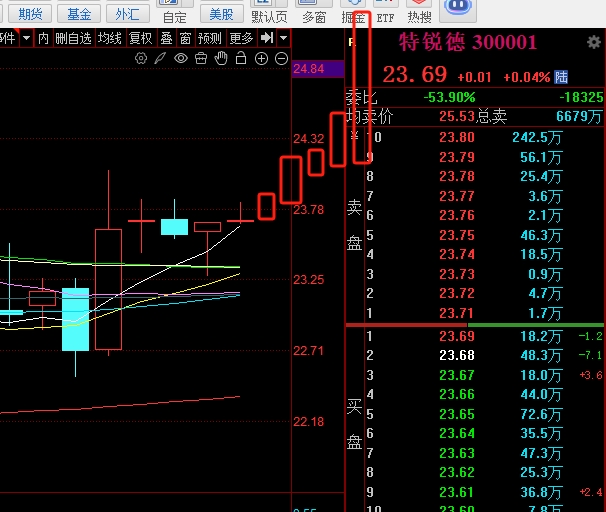Select sell order price 23.75
The image size is (606, 512).
coord(457,235)
